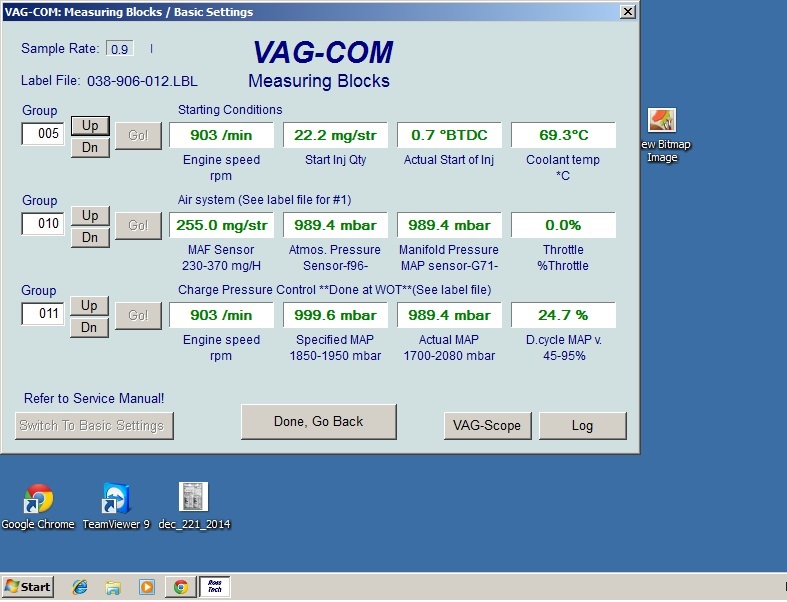Image resolution: width=787 pixels, height=602 pixels.
Task: Select 999.6 mbar Specified MAP value
Action: click(x=335, y=315)
